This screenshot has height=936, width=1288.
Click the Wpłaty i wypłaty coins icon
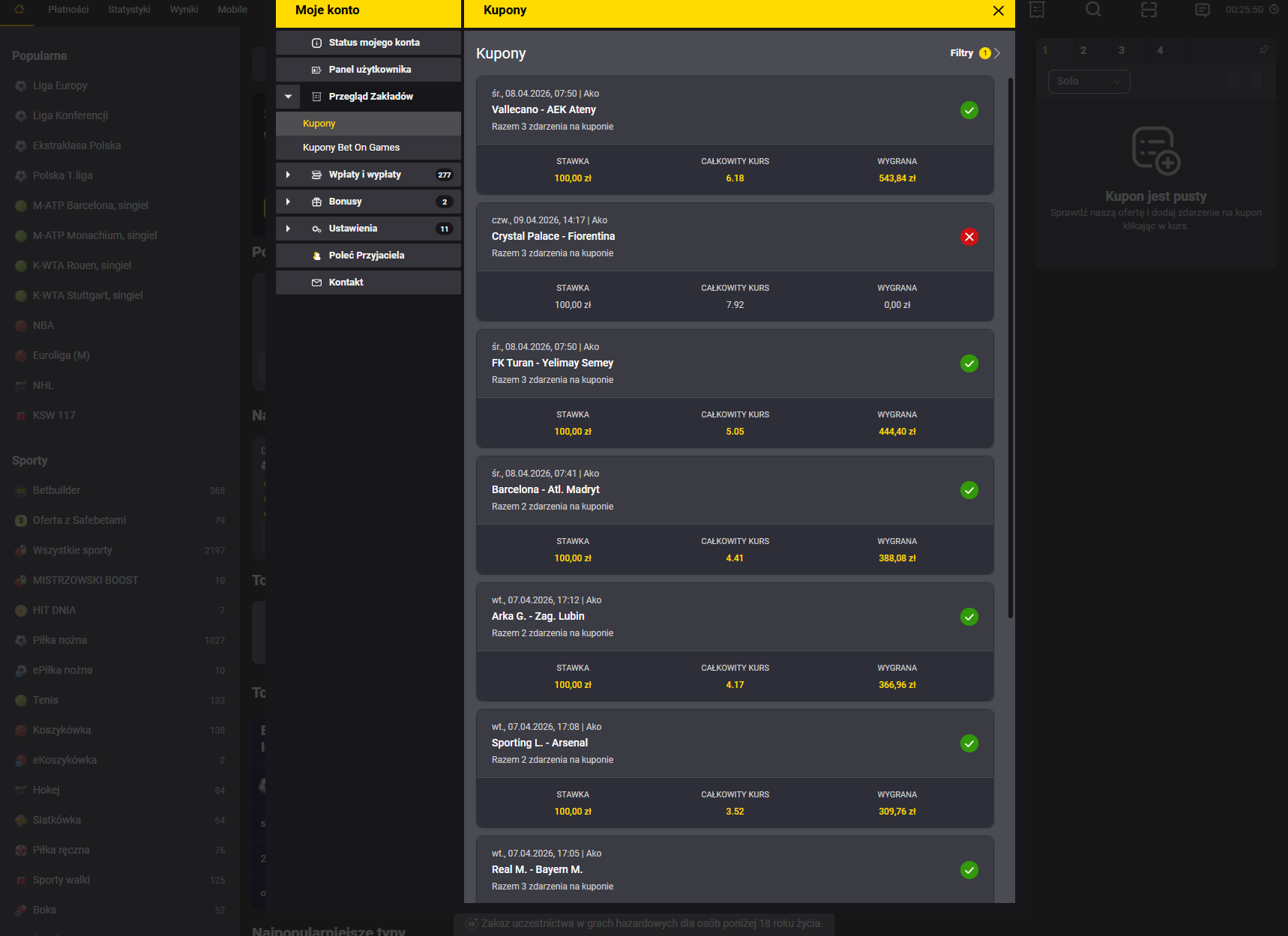(x=316, y=175)
